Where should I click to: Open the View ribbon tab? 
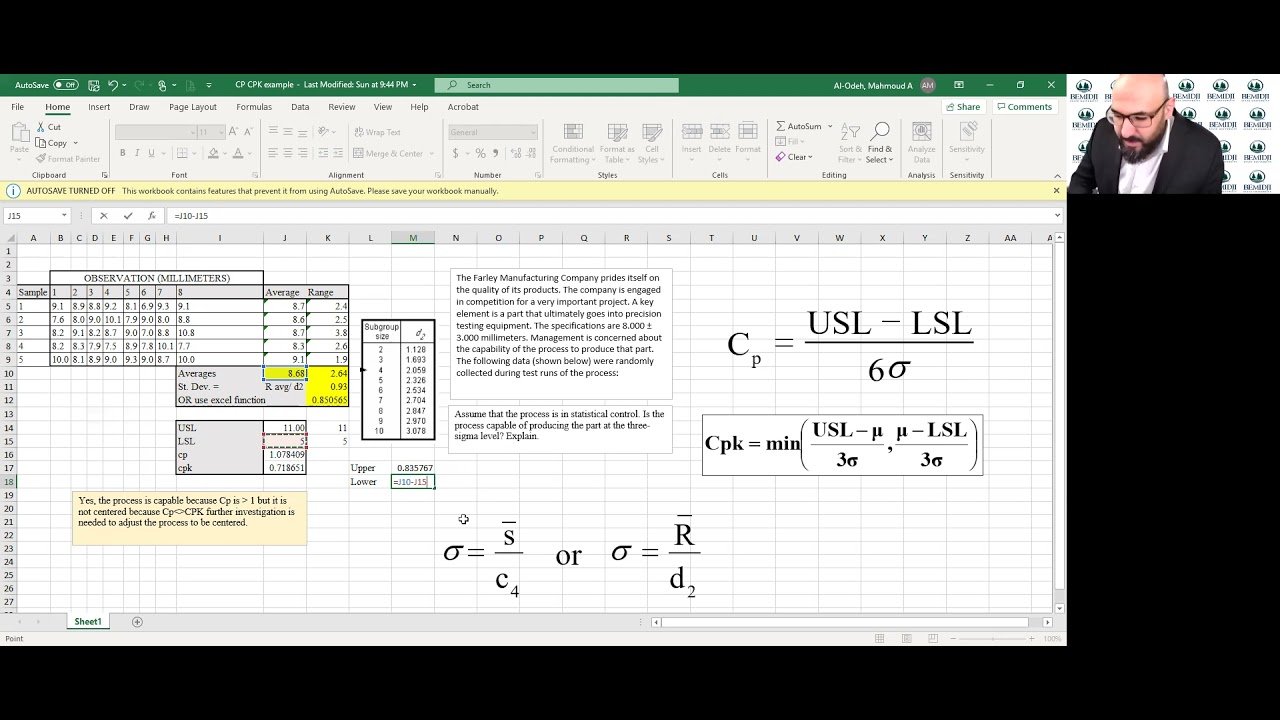pyautogui.click(x=383, y=107)
